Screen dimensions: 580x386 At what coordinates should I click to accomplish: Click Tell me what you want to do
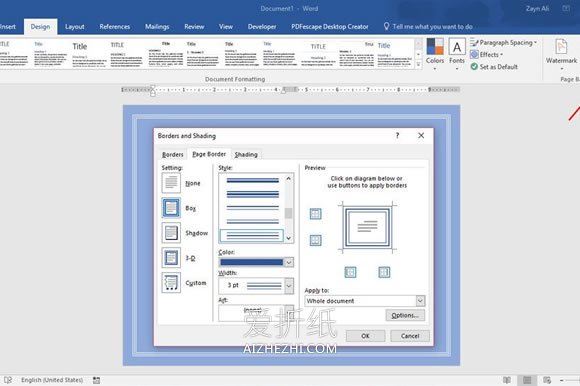pyautogui.click(x=428, y=27)
